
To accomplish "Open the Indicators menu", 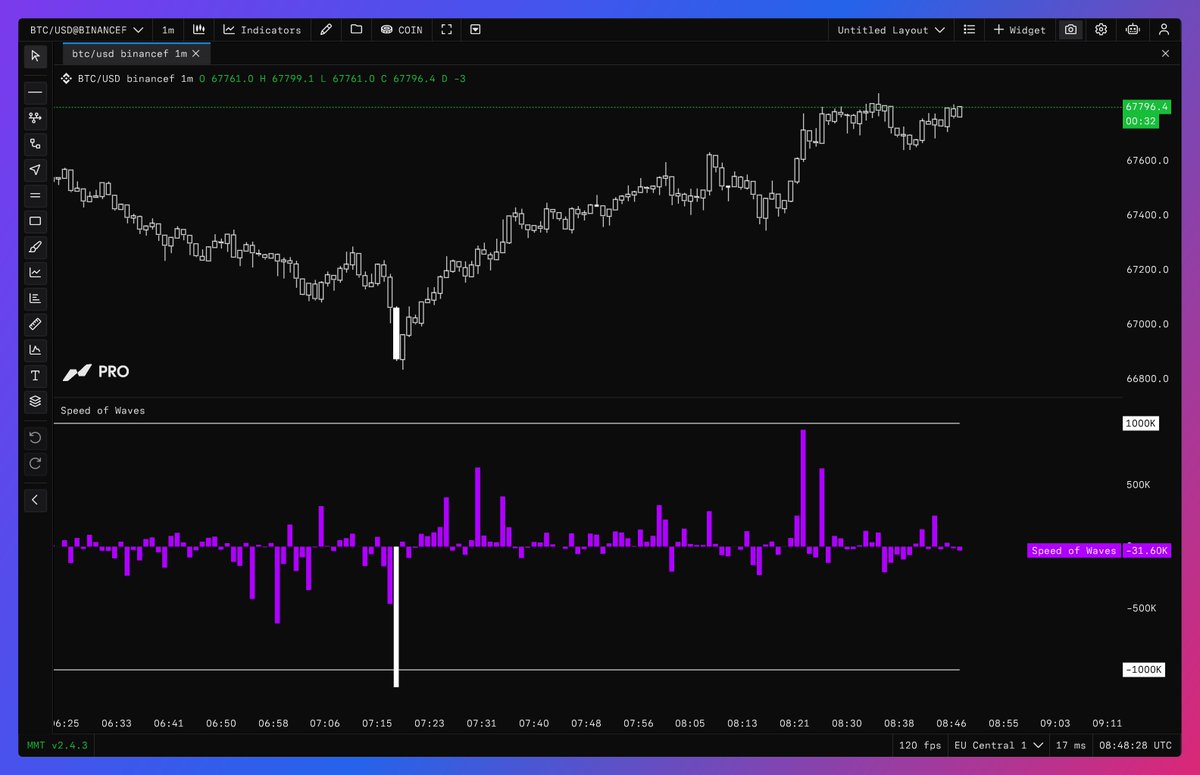I will click(262, 30).
